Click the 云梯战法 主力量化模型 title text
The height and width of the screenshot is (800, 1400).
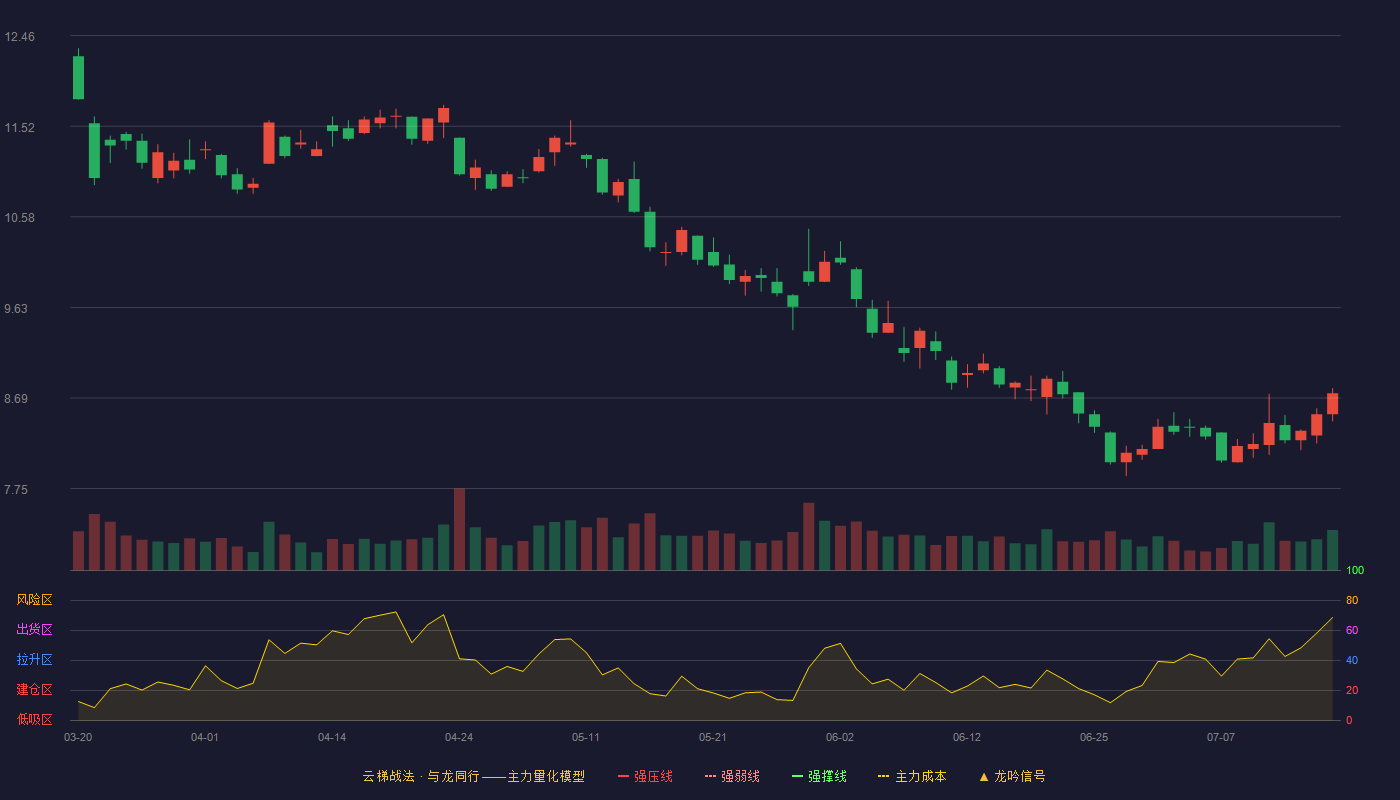pyautogui.click(x=473, y=776)
